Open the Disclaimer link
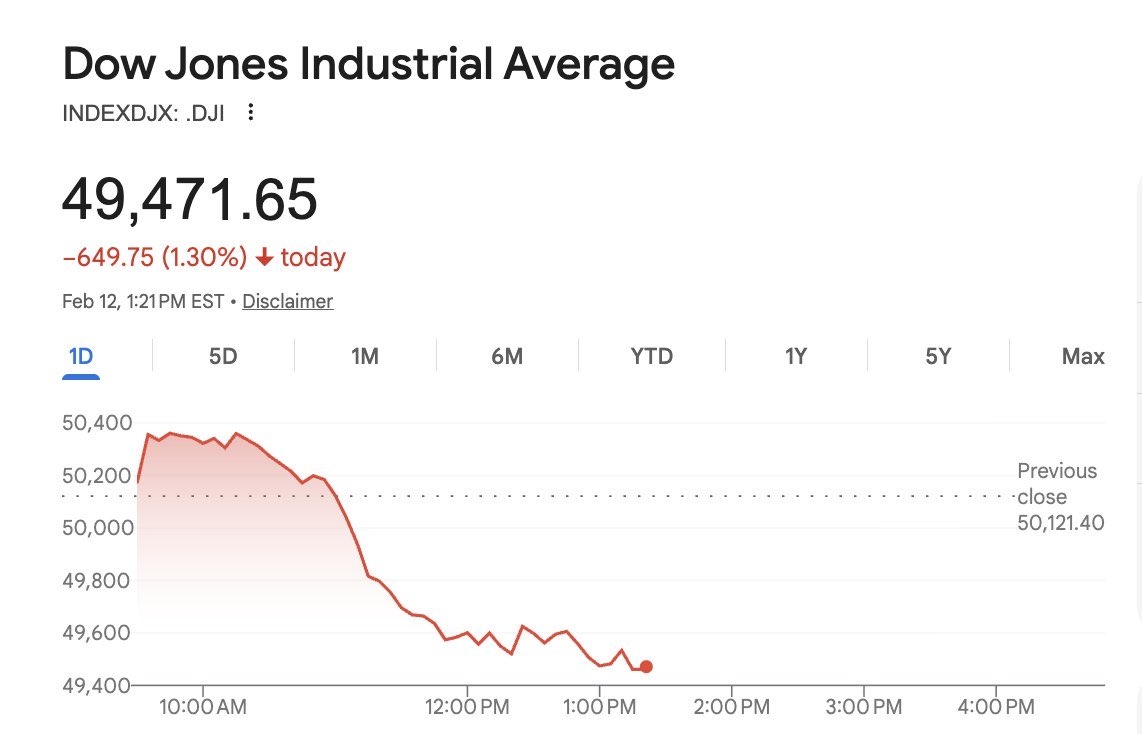 (288, 301)
